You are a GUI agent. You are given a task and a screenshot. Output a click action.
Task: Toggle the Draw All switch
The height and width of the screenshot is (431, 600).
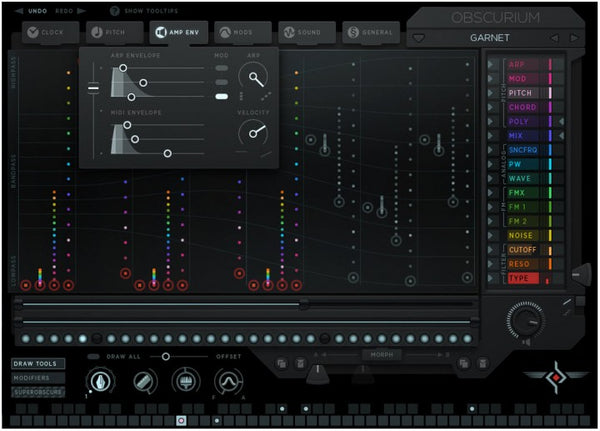click(x=93, y=356)
